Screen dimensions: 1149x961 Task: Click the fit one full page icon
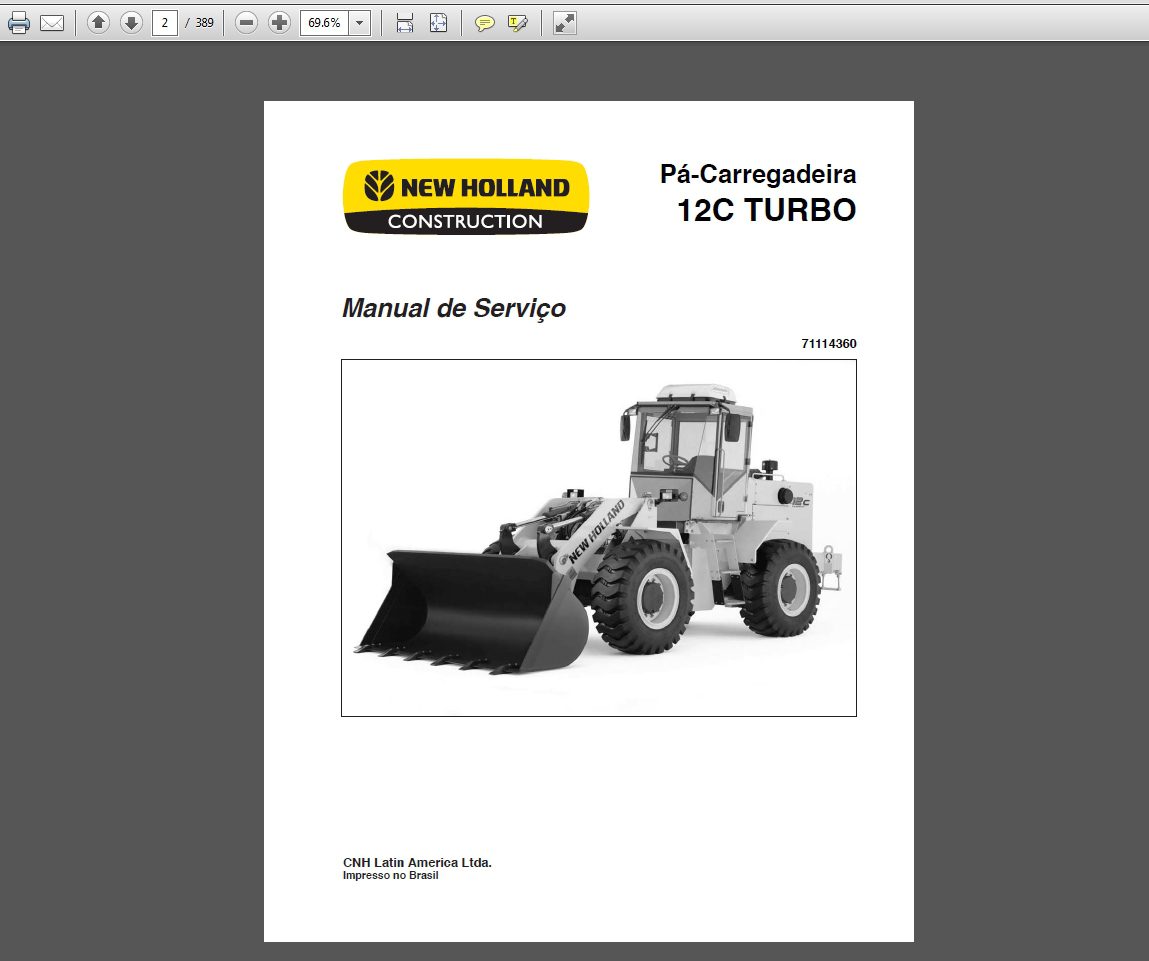point(438,23)
